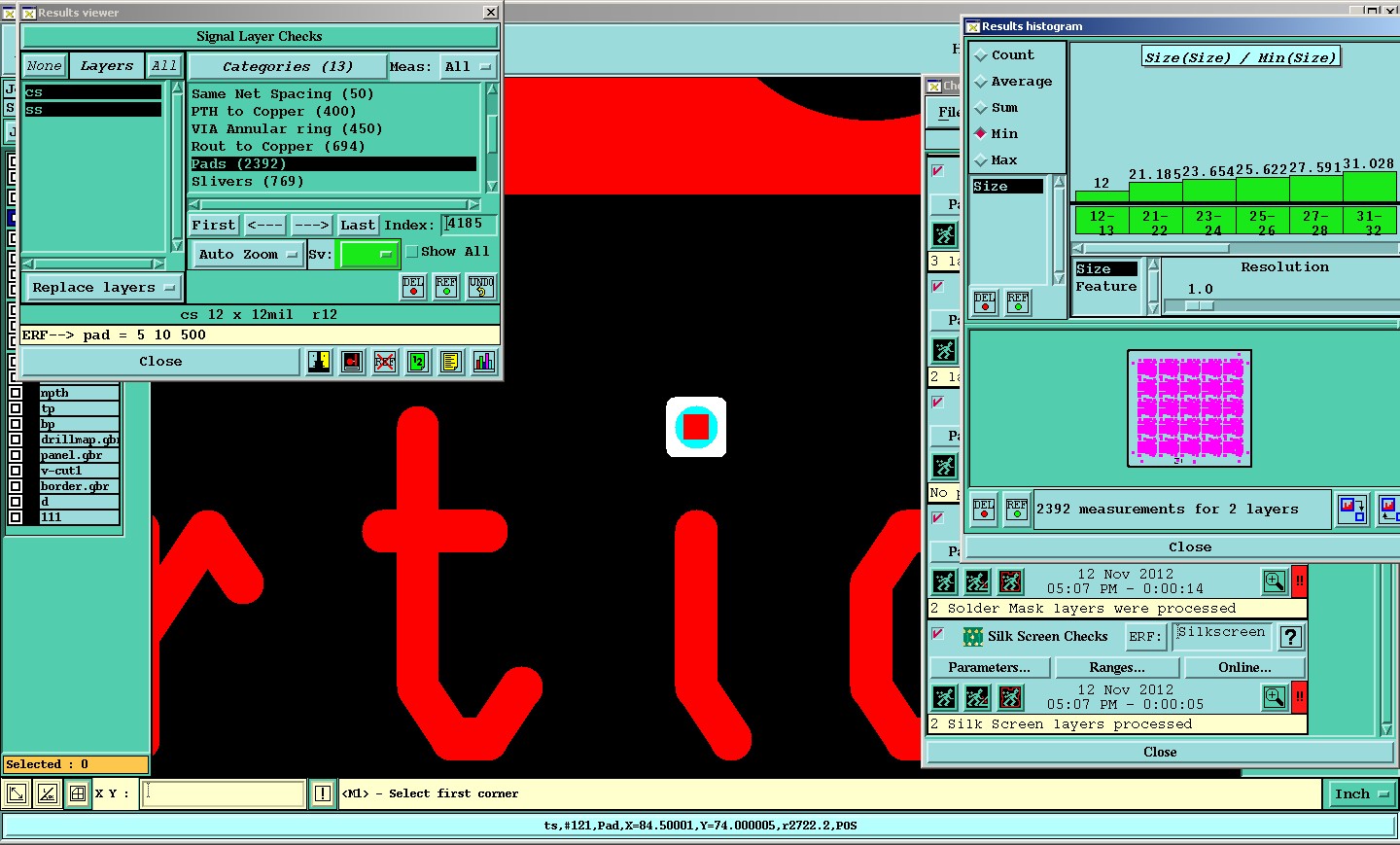This screenshot has height=845, width=1400.
Task: Click Close in the Results viewer
Action: pyautogui.click(x=160, y=362)
